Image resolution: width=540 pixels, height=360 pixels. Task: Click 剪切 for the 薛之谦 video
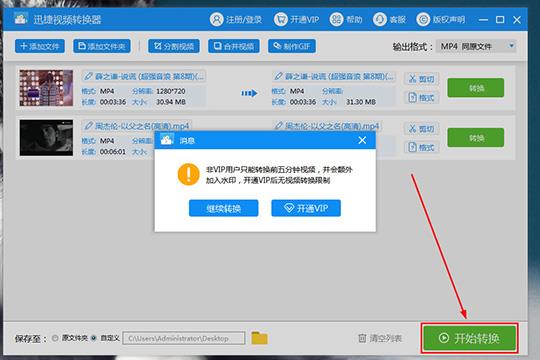coord(422,79)
